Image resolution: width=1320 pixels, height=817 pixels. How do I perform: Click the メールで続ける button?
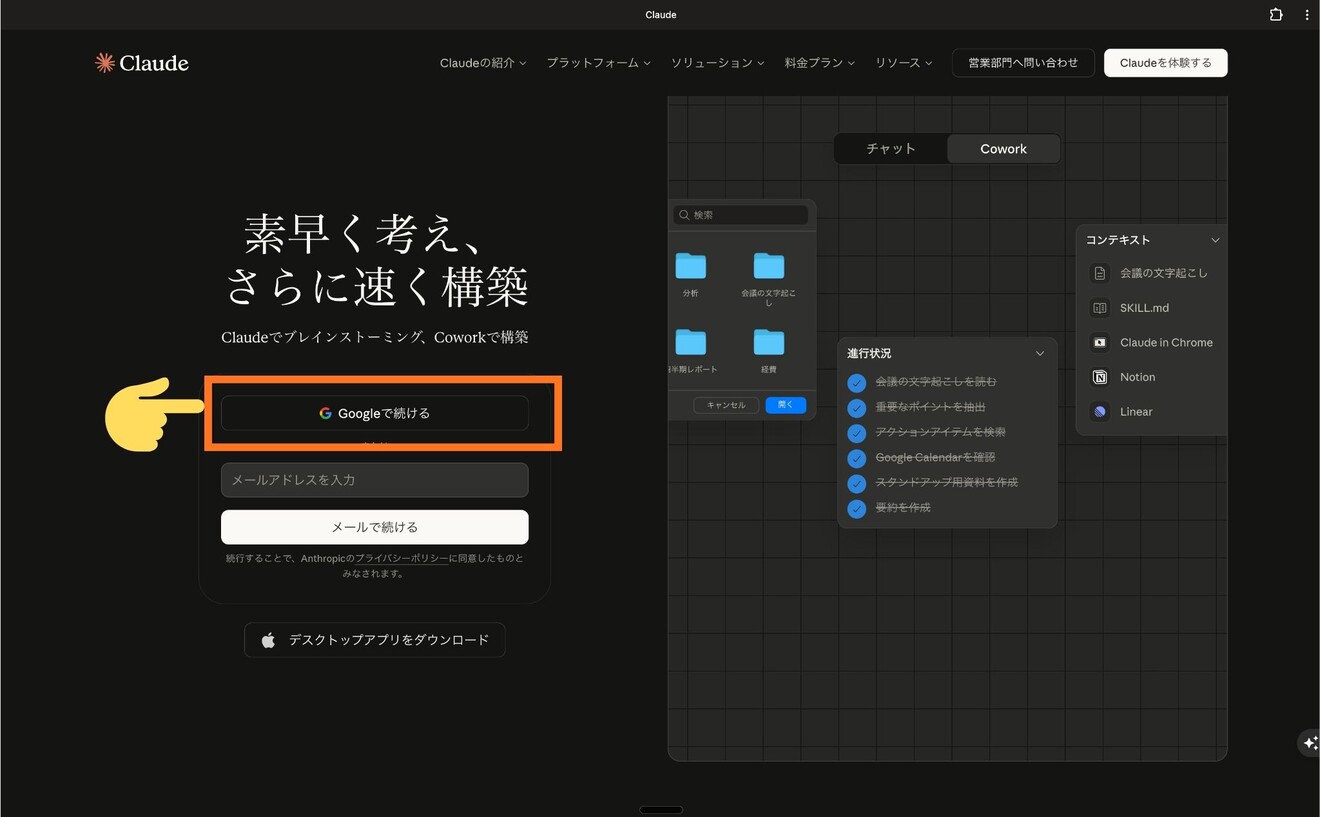tap(375, 527)
